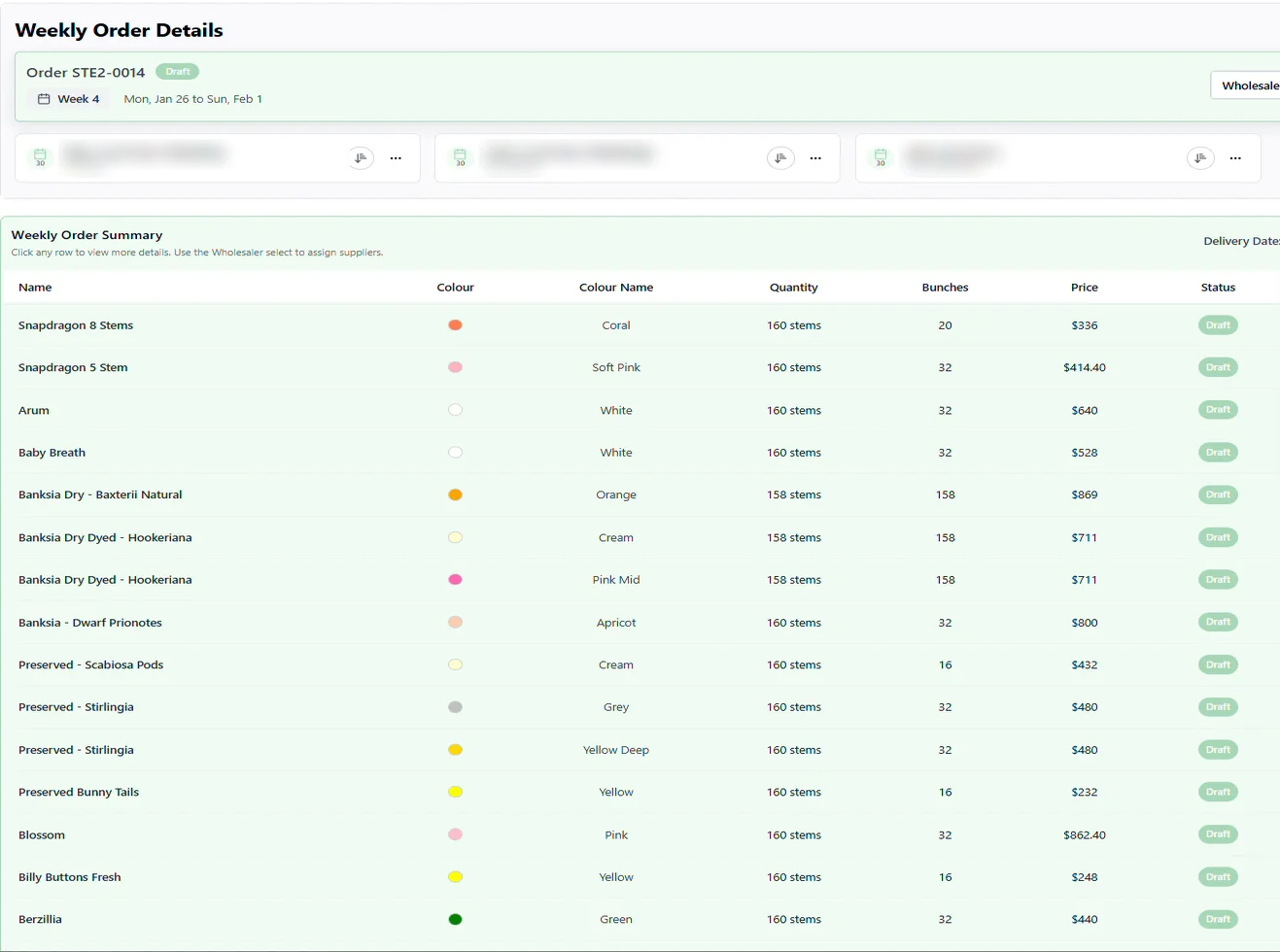Click the pink mid swatch for Banksia Dry Dyed

pos(455,580)
